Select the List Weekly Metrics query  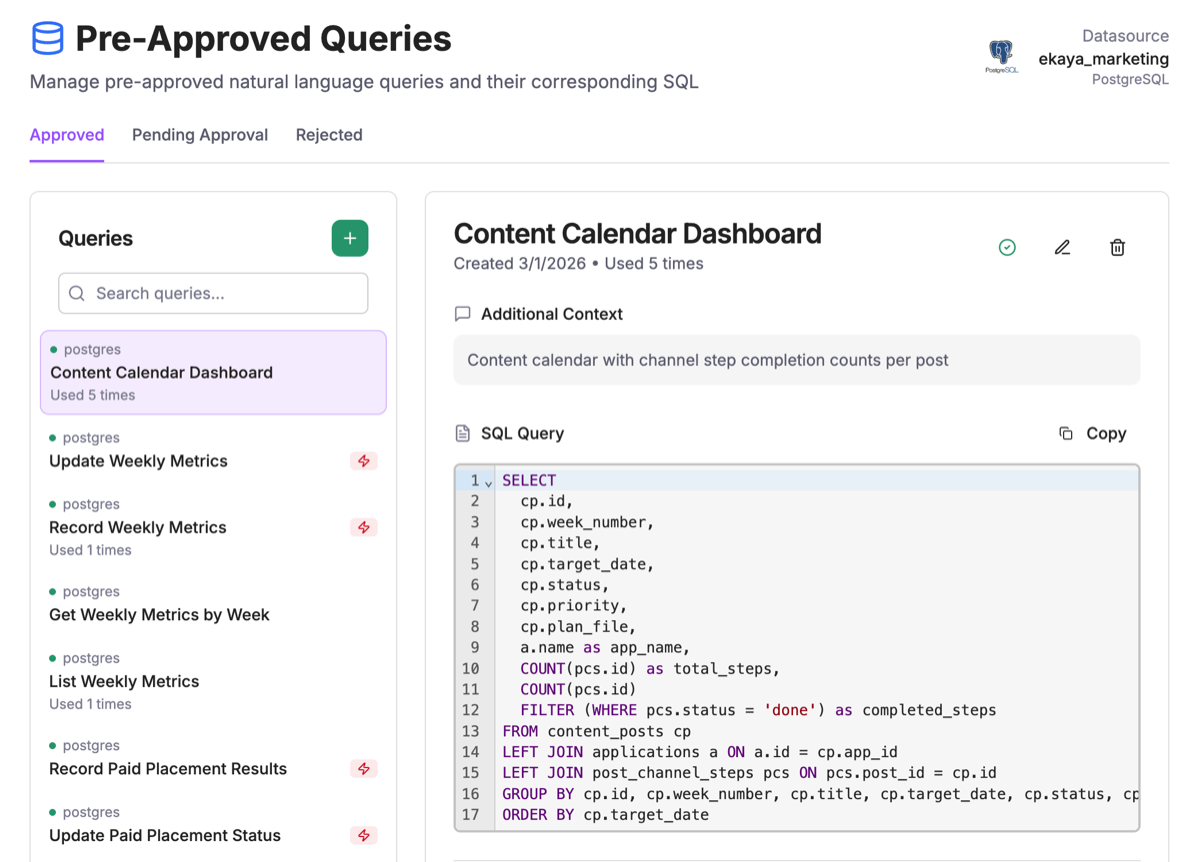[x=213, y=681]
